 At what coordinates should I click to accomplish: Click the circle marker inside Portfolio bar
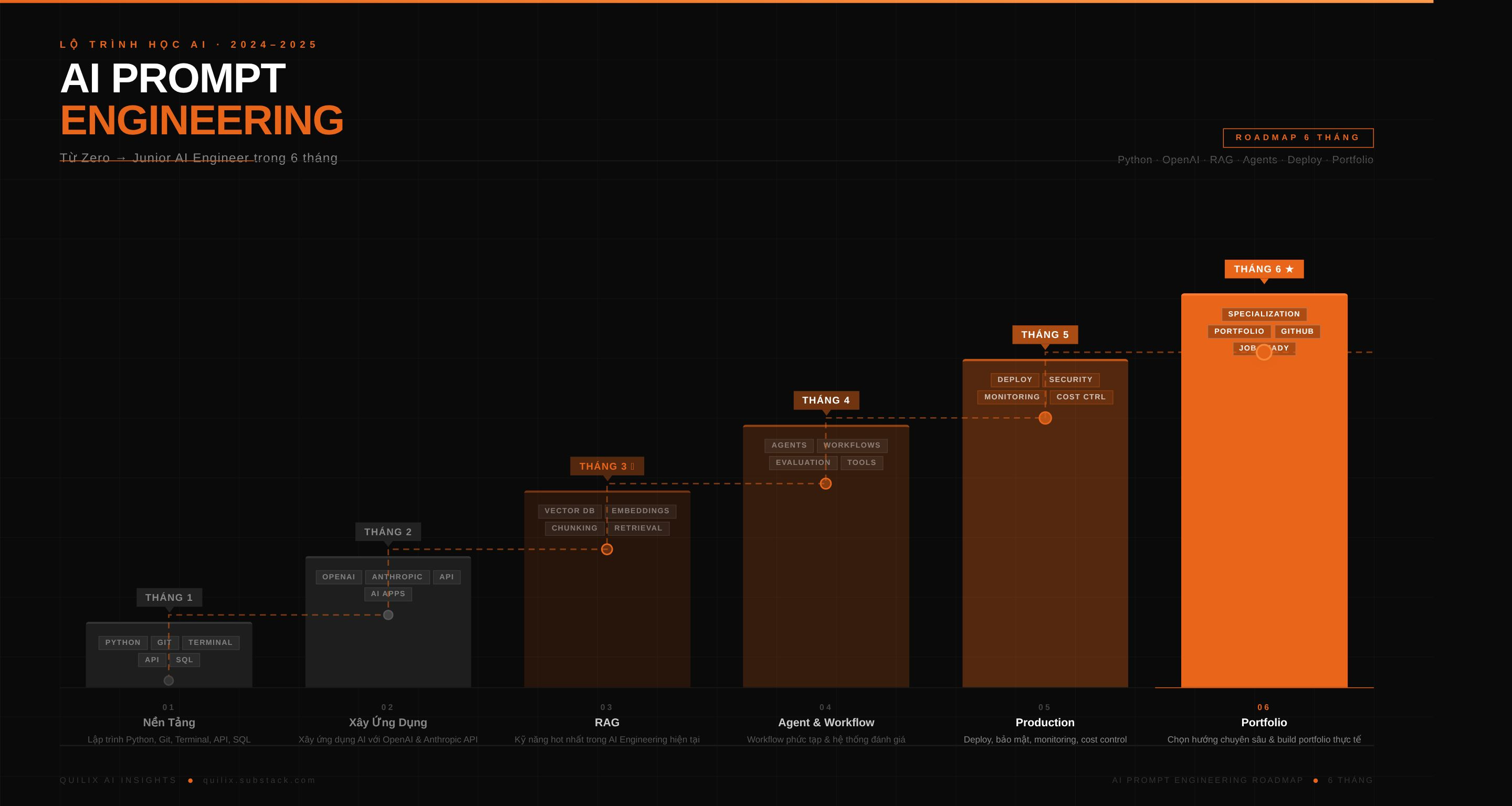(x=1263, y=352)
